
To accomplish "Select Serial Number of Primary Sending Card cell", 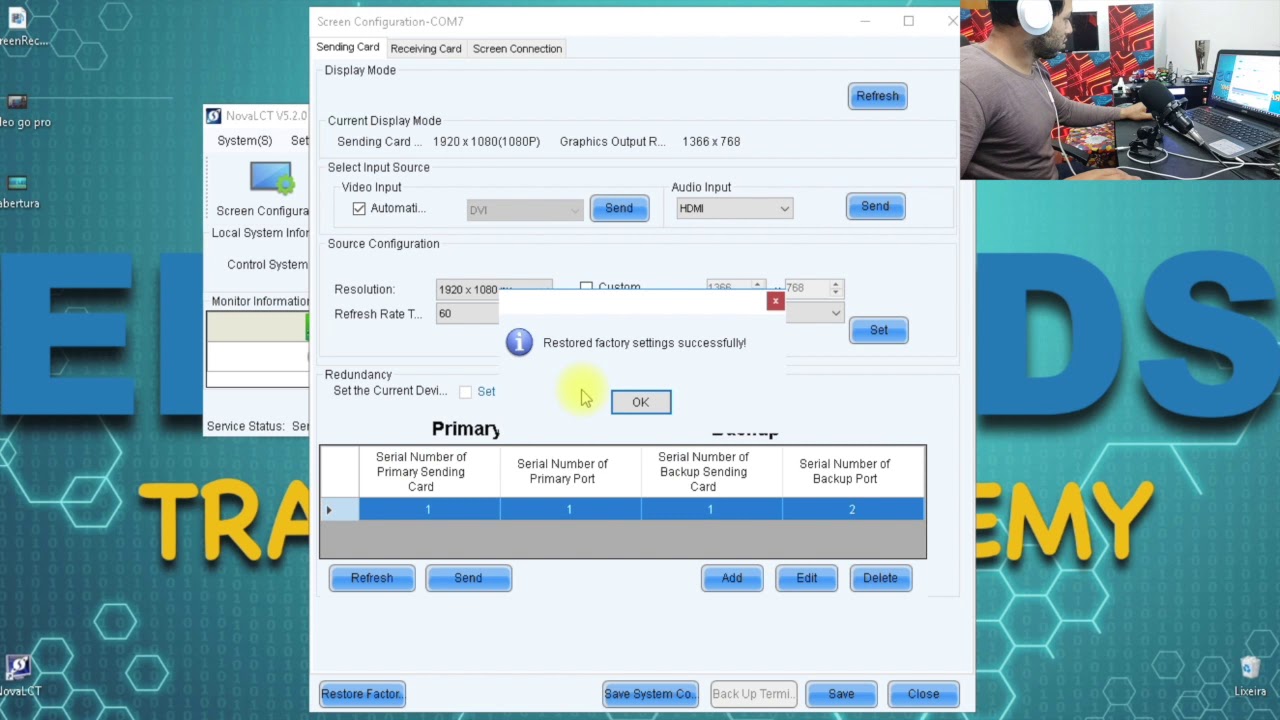I will (x=428, y=510).
